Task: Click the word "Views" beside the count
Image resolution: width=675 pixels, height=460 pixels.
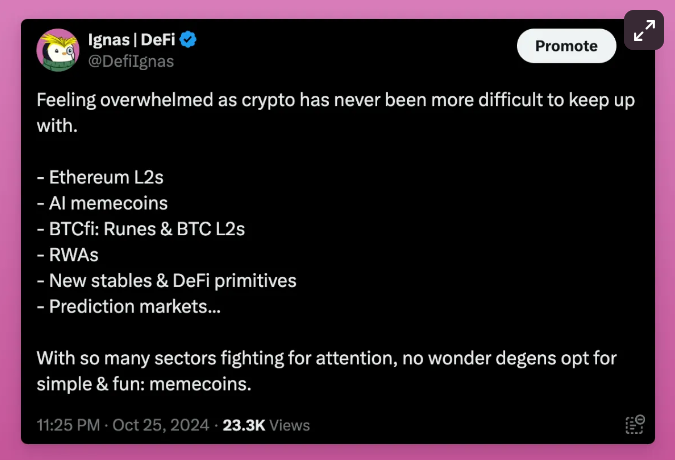Action: point(290,425)
